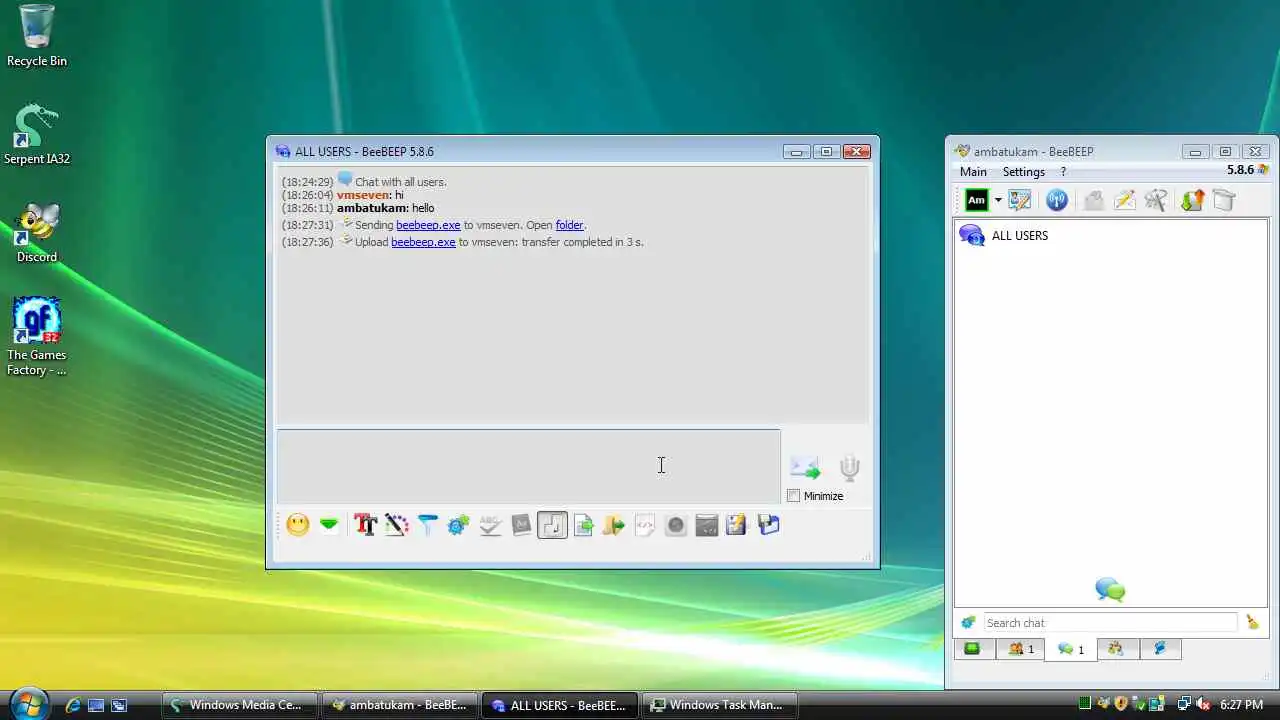1280x720 pixels.
Task: Select ALL USERS chat in the list
Action: [x=1110, y=236]
